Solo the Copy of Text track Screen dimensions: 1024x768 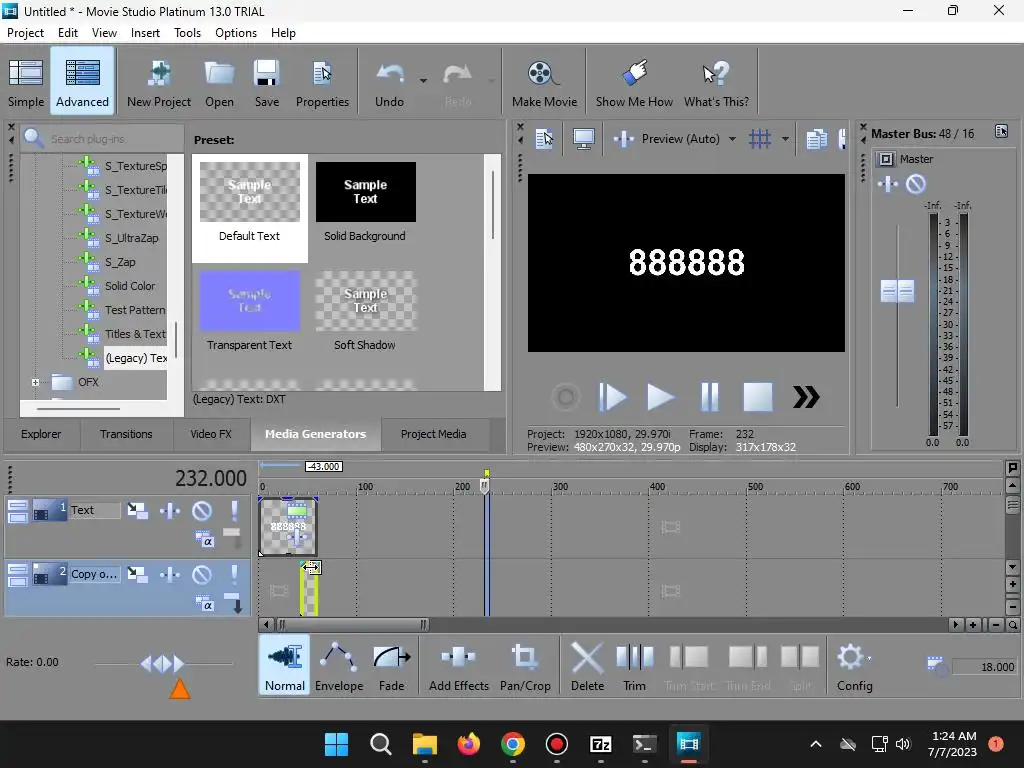pyautogui.click(x=234, y=575)
